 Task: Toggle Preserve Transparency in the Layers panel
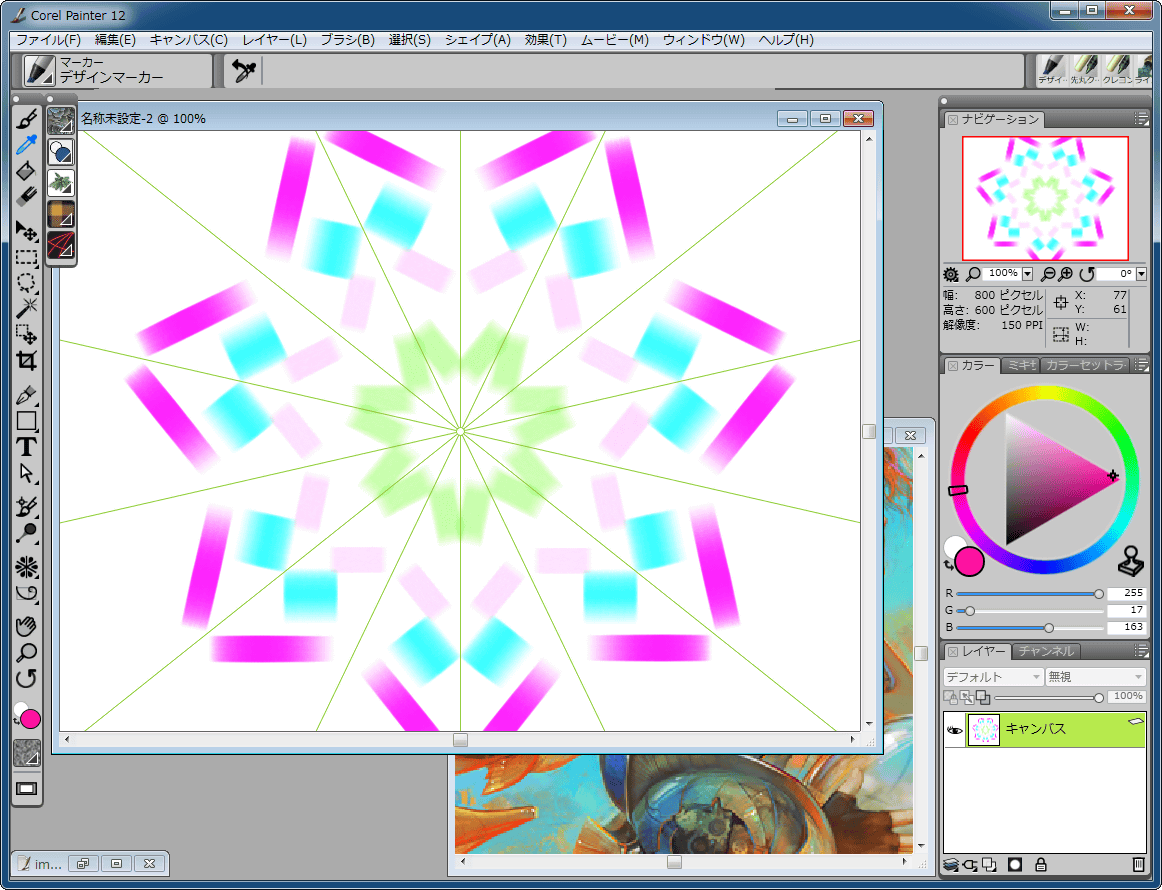pos(949,697)
